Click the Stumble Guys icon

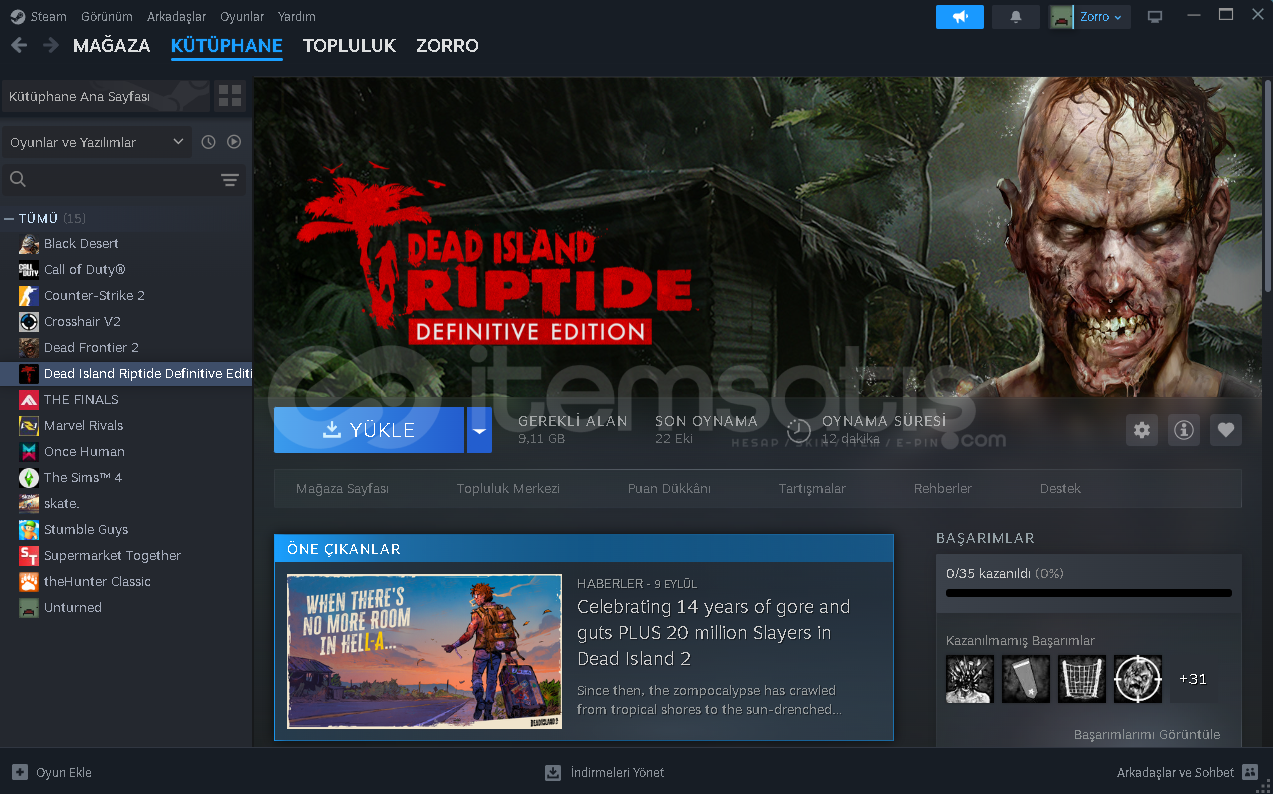(x=29, y=530)
